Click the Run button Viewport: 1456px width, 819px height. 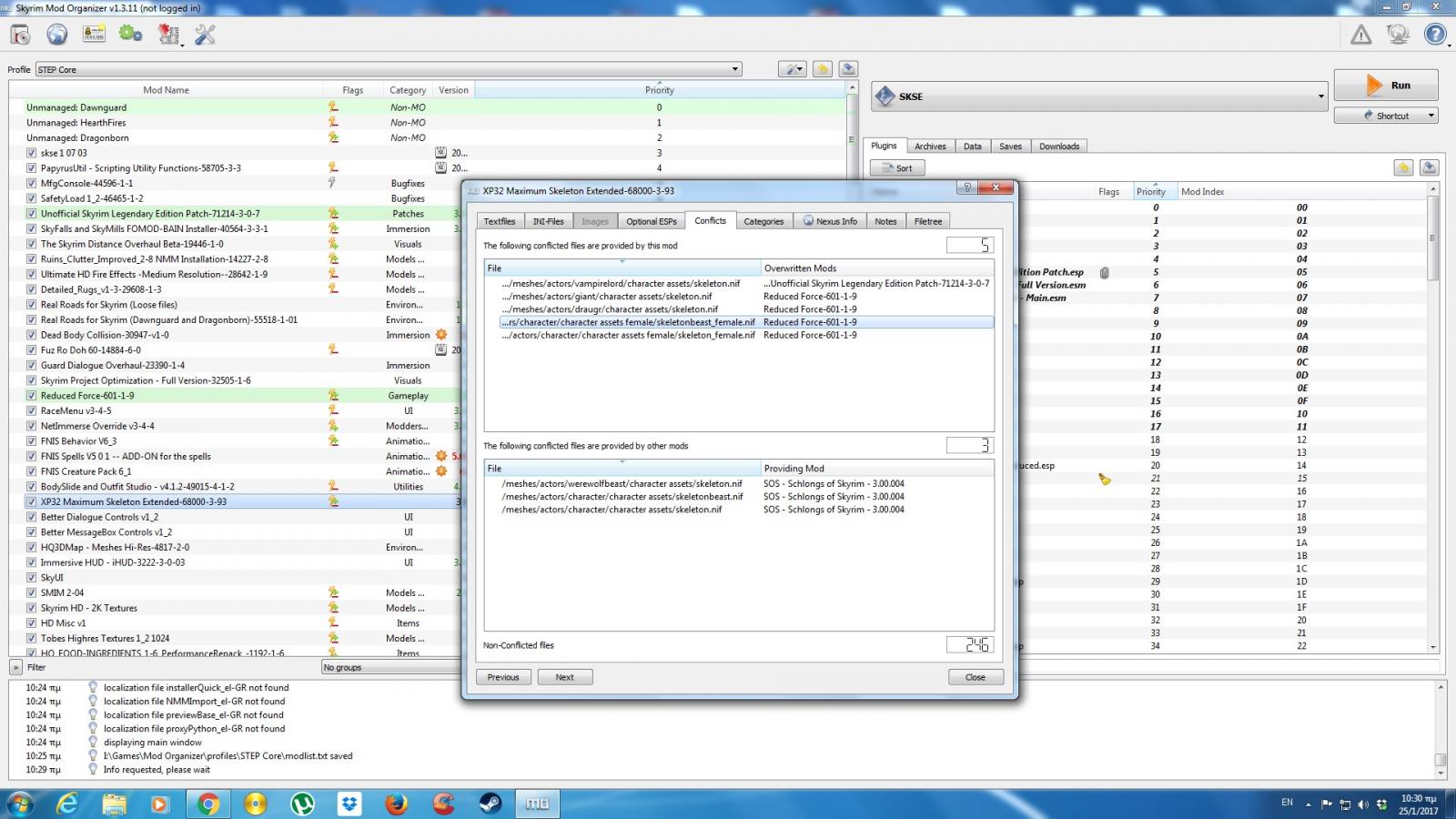pos(1386,86)
